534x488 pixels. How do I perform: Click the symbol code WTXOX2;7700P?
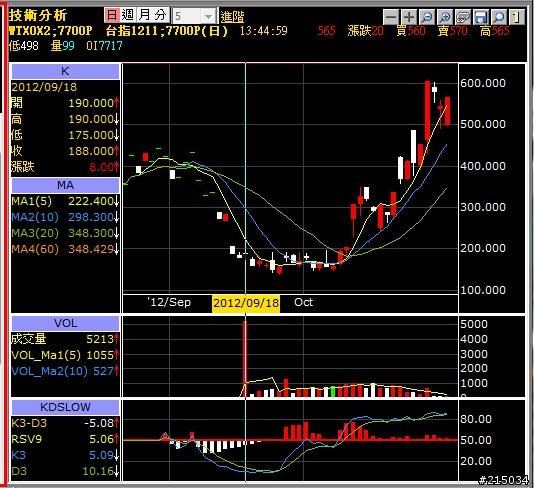tap(50, 31)
